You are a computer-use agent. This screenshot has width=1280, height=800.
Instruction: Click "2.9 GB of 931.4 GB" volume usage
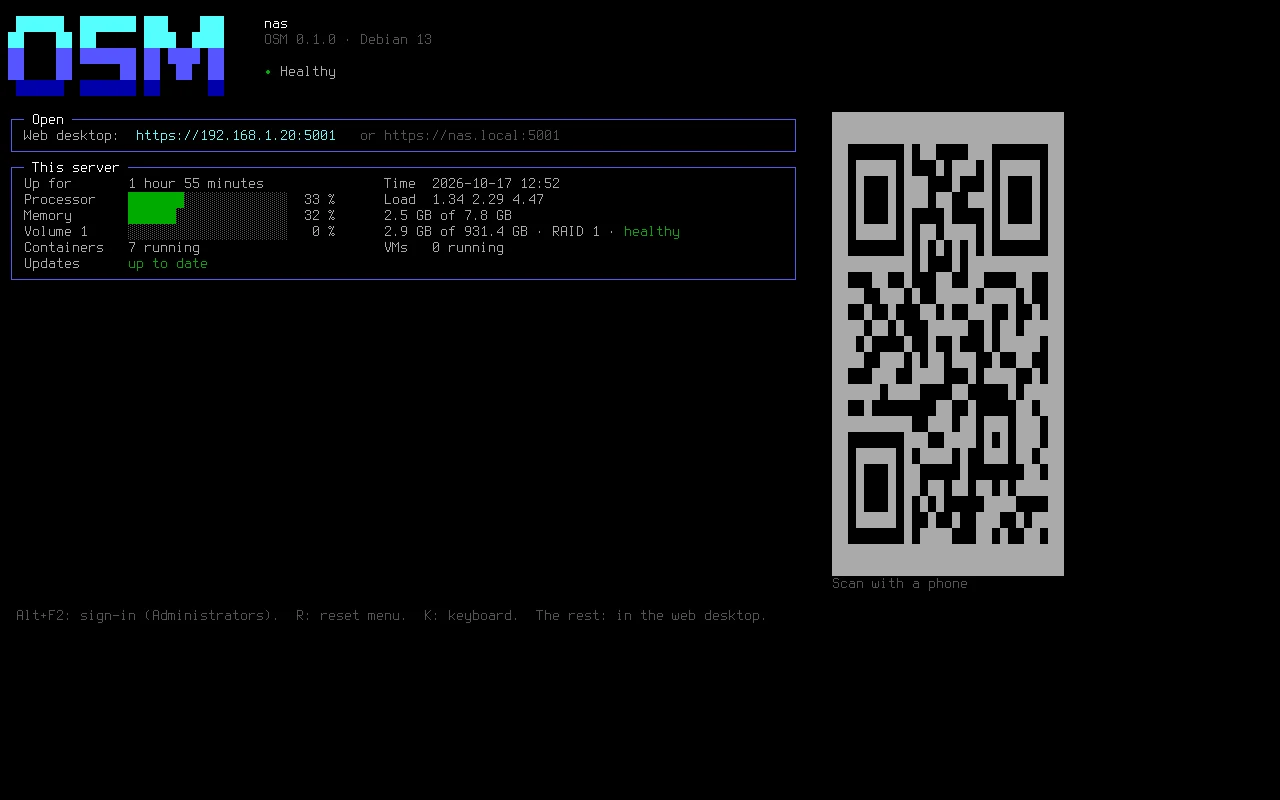pos(456,232)
